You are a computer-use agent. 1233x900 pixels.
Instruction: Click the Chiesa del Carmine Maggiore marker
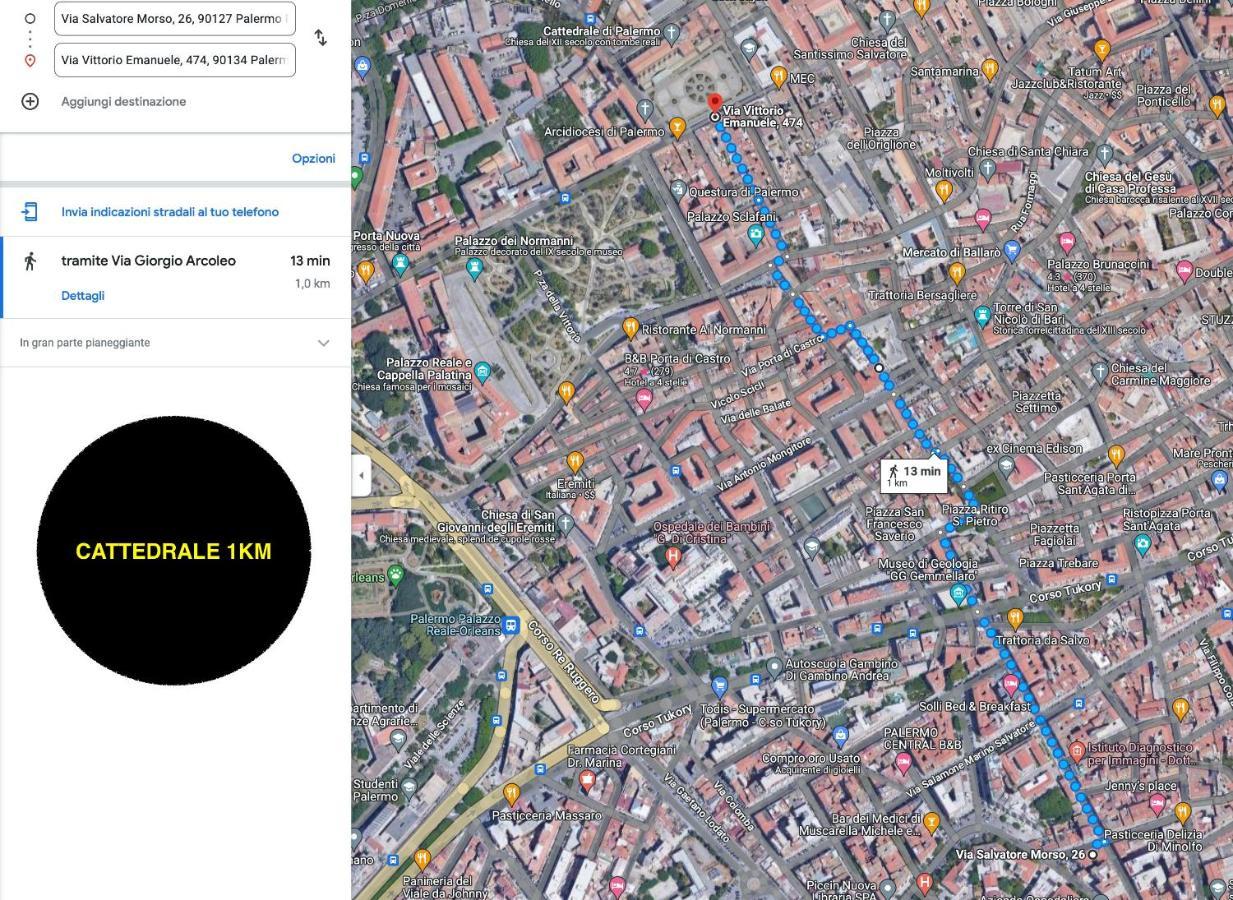(x=1100, y=371)
